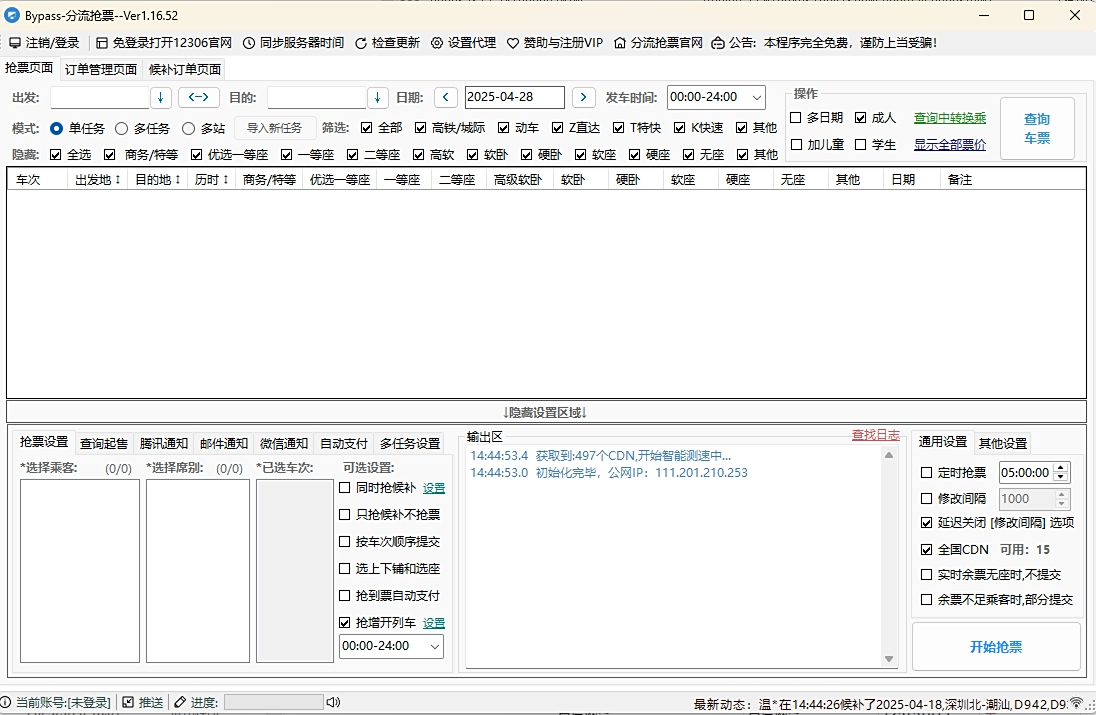Click the announcement 公告 icon
Image resolution: width=1096 pixels, height=715 pixels.
tap(718, 43)
